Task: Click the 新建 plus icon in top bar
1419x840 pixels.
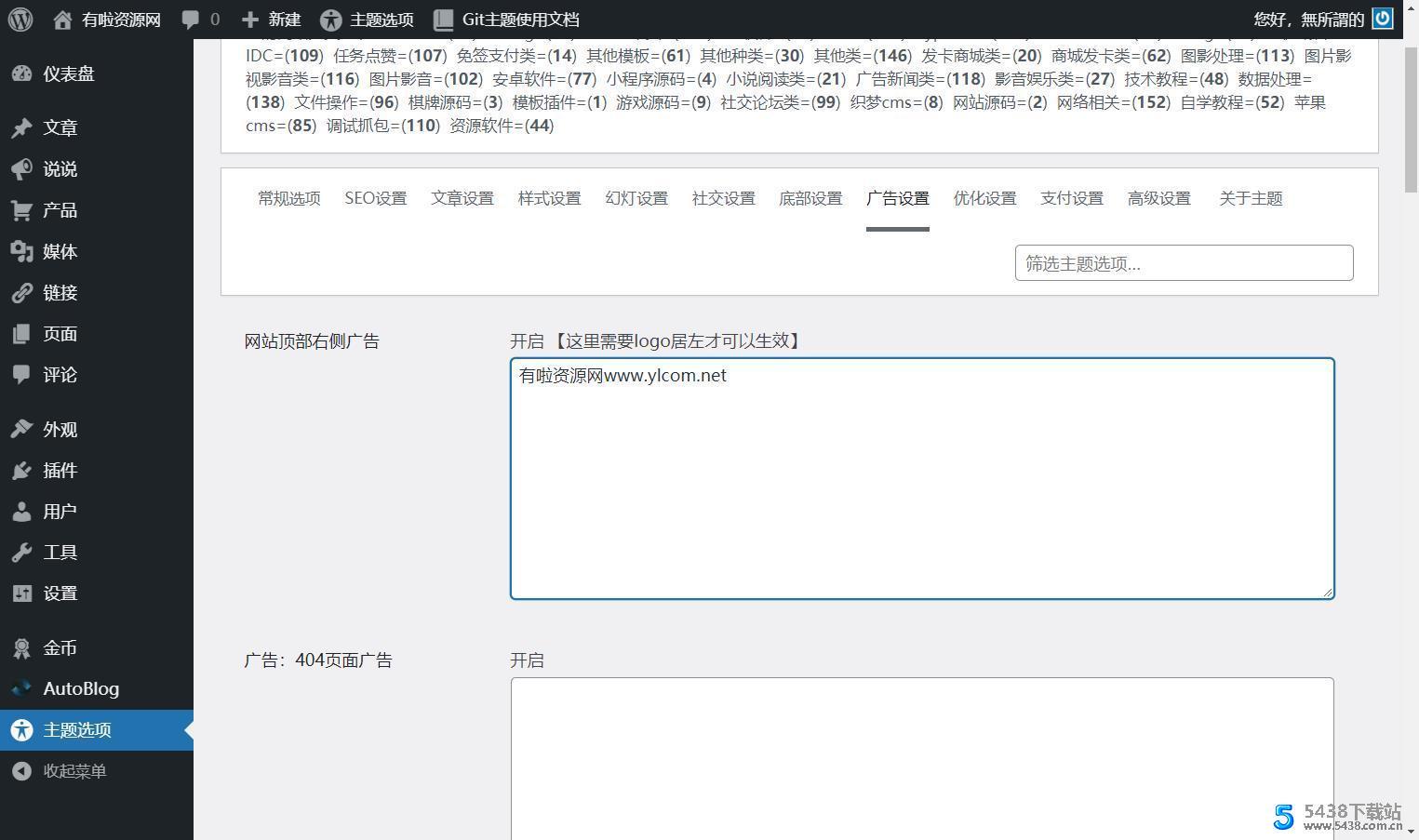Action: click(x=250, y=20)
